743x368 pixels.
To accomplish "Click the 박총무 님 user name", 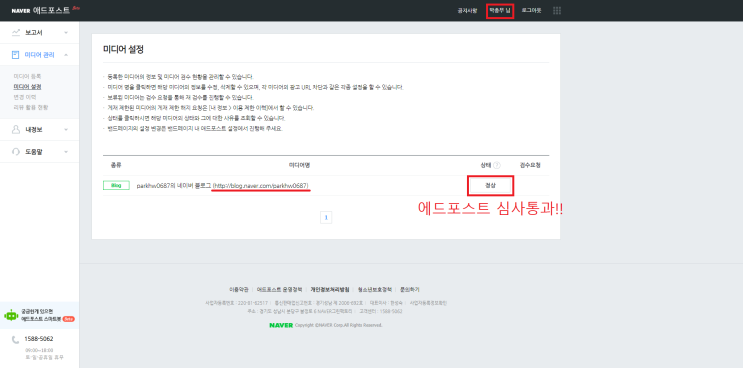I will tap(500, 10).
